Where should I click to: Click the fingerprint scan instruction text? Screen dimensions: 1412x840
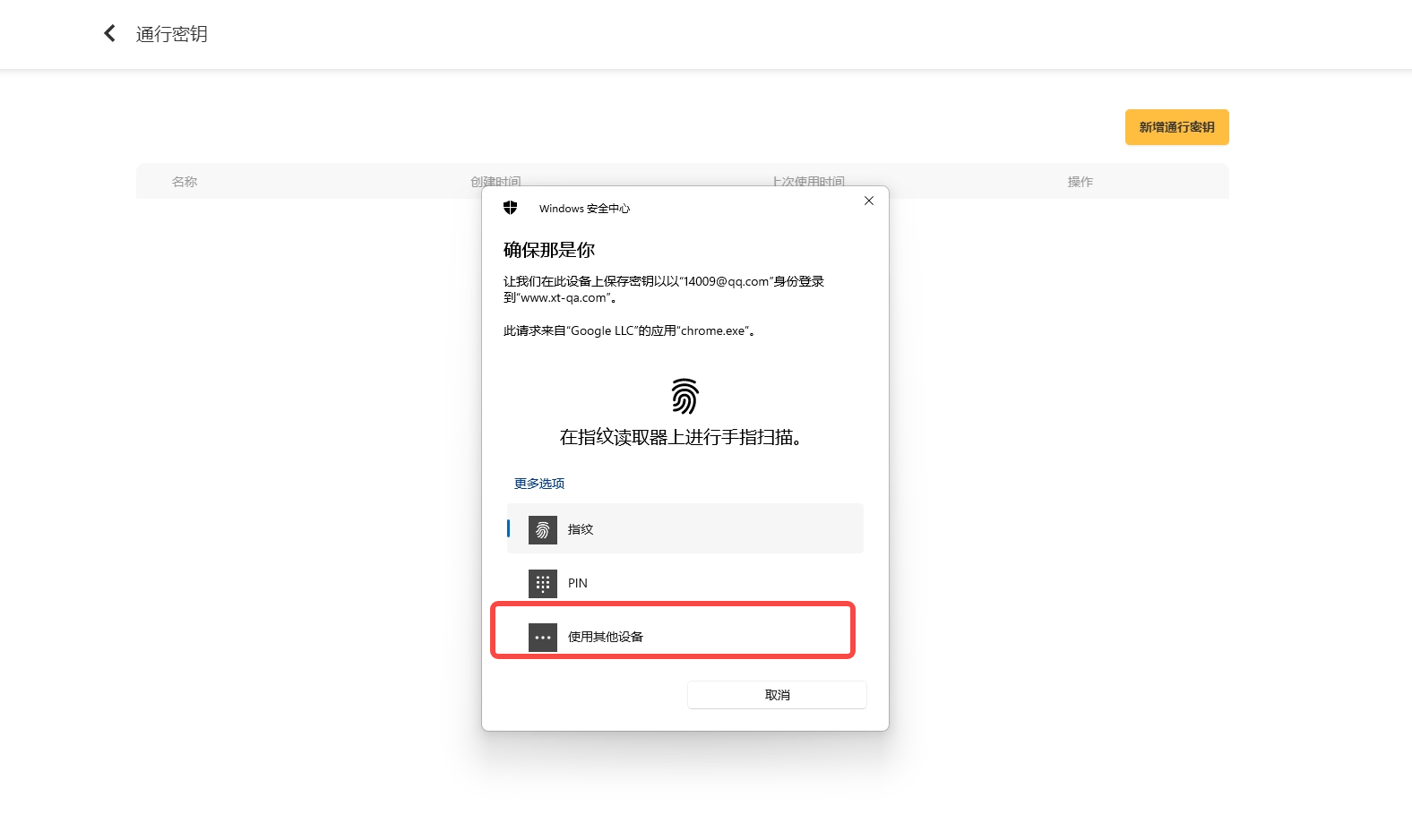[x=681, y=437]
